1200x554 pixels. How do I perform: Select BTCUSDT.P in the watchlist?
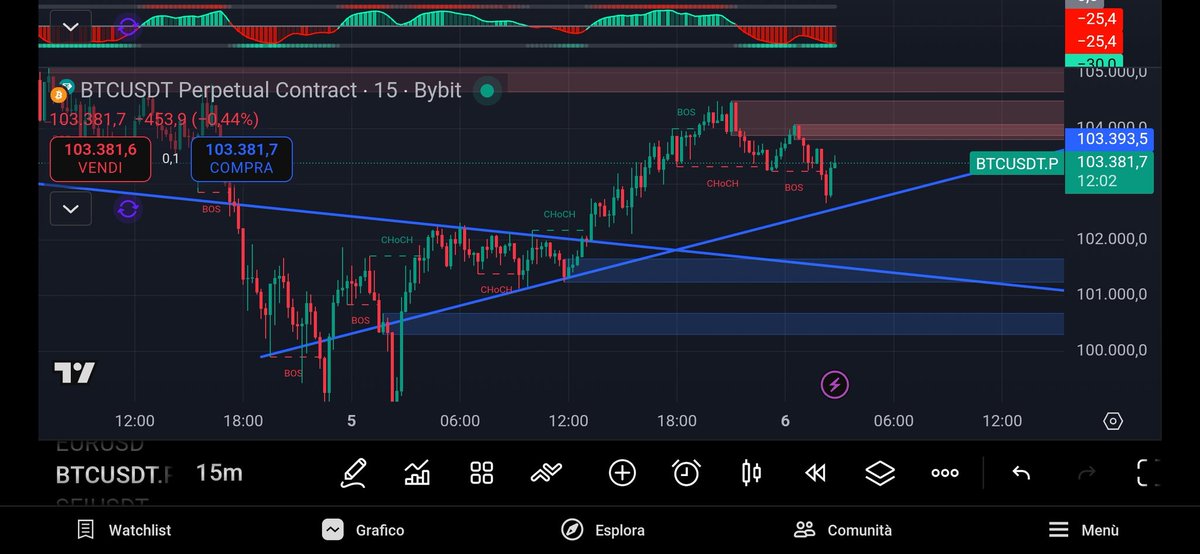[112, 473]
